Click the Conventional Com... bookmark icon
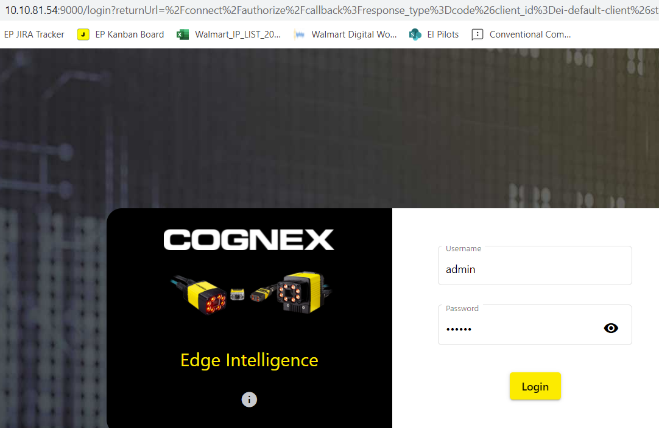This screenshot has height=428, width=659. coord(477,34)
